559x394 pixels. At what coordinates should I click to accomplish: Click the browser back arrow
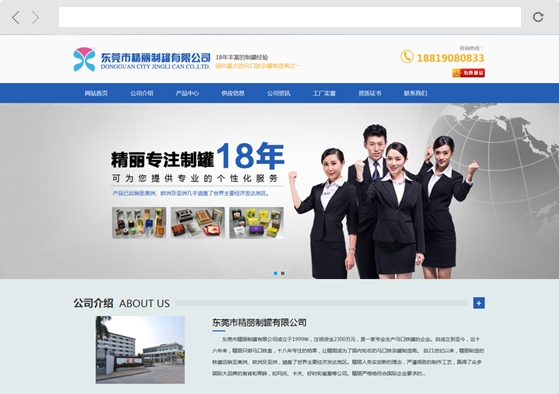[16, 17]
